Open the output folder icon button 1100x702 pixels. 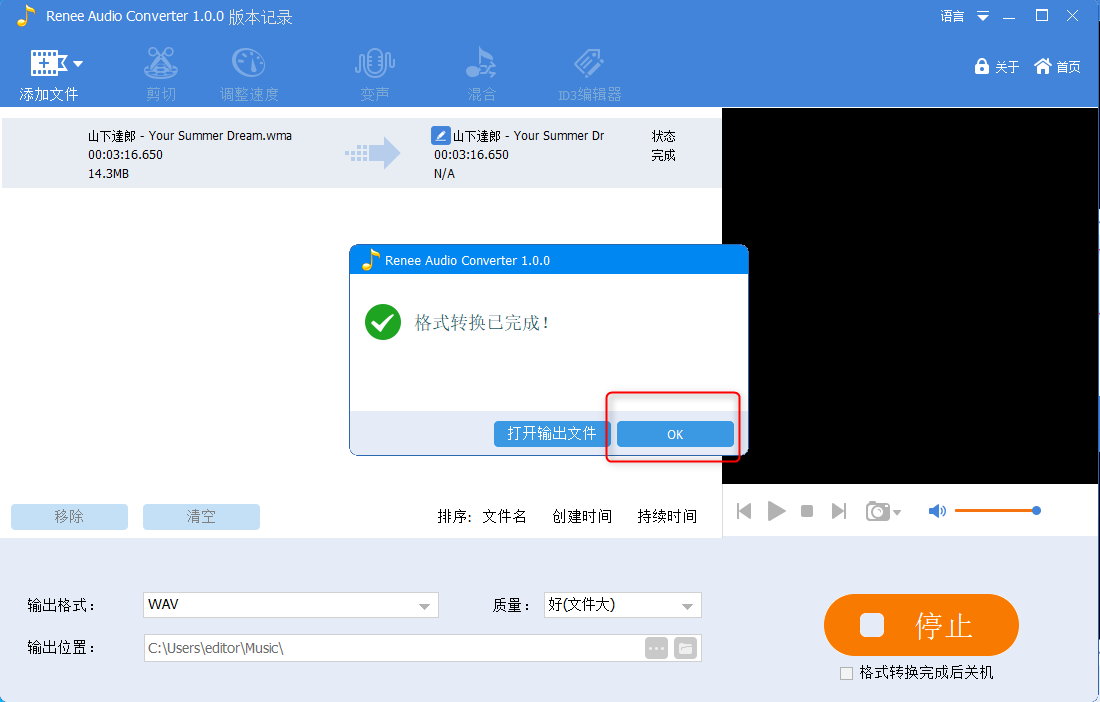[x=685, y=649]
